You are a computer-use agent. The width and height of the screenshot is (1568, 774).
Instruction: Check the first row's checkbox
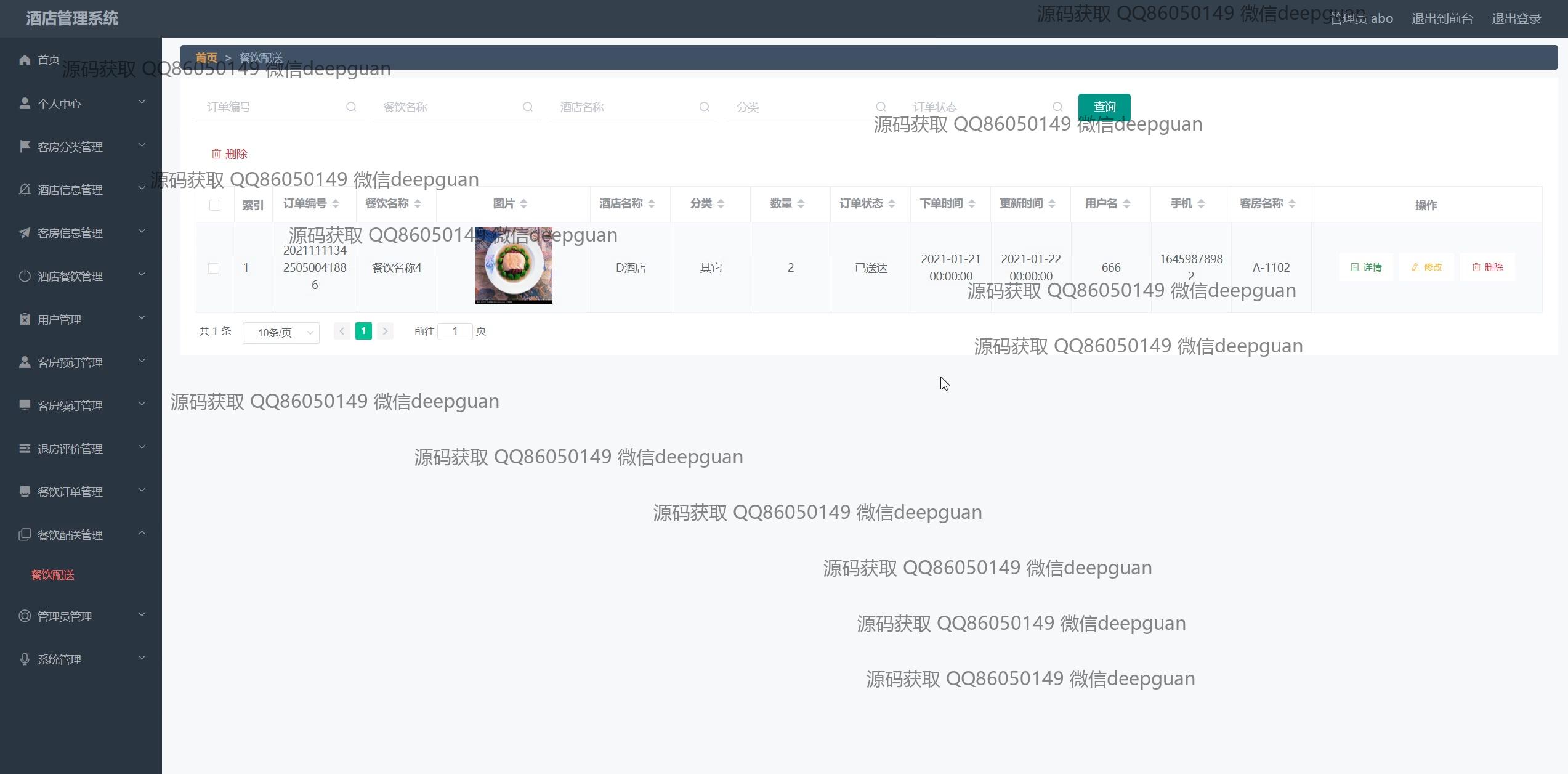point(214,268)
